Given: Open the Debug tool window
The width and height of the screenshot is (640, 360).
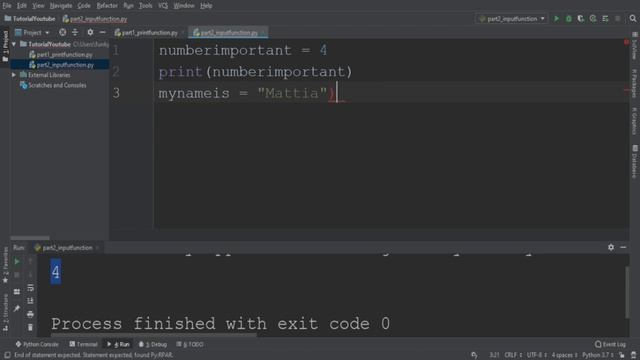Looking at the screenshot, I should click(153, 344).
